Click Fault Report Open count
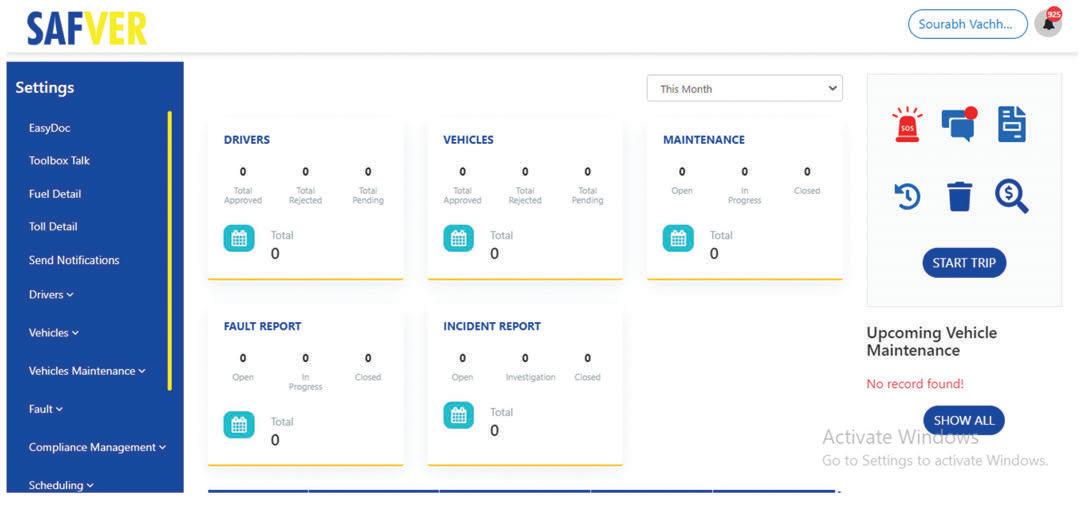 [x=243, y=358]
